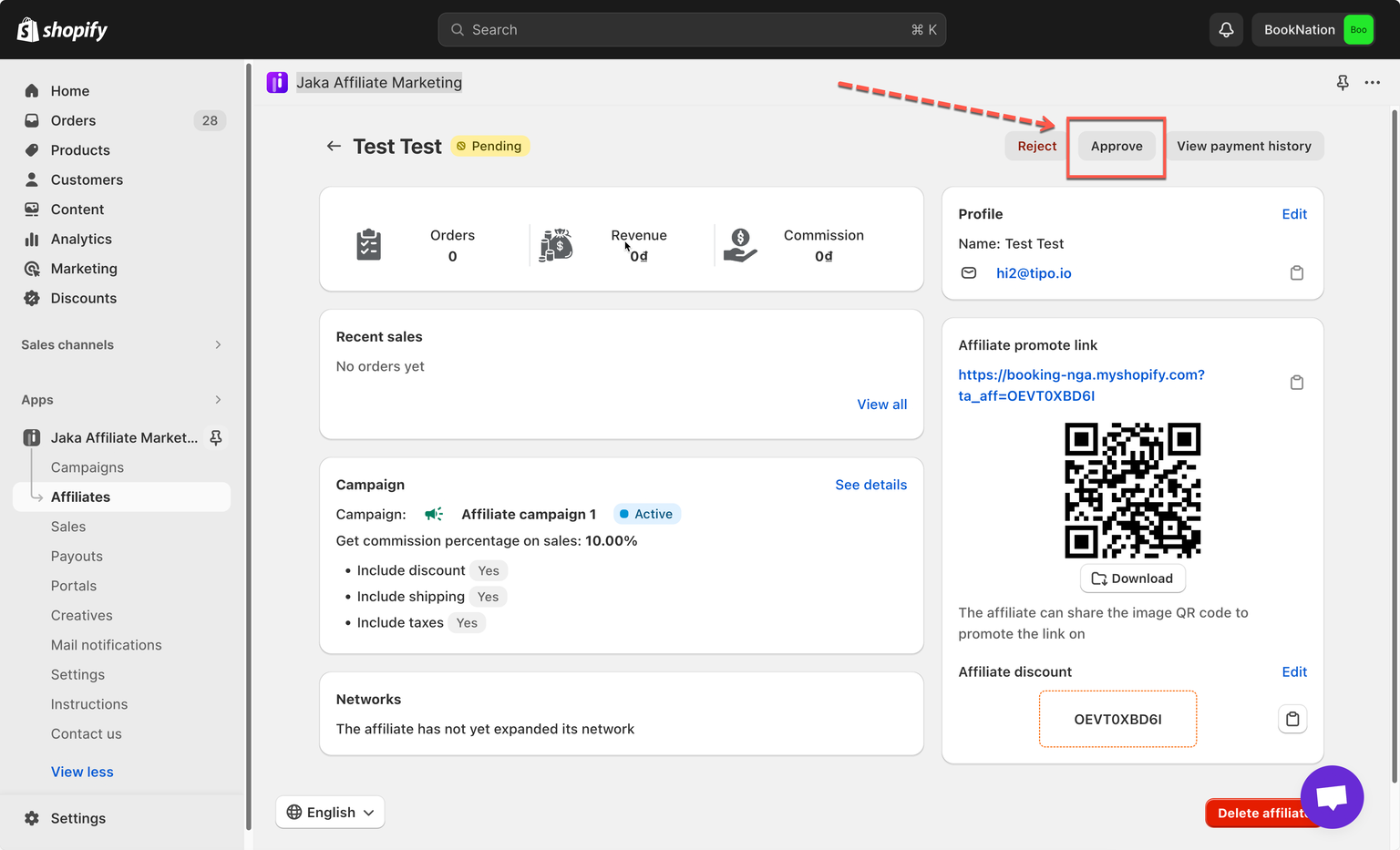Unpin Jaka Affiliate Marketing in sidebar
Screen dimensions: 1400x850
click(216, 438)
